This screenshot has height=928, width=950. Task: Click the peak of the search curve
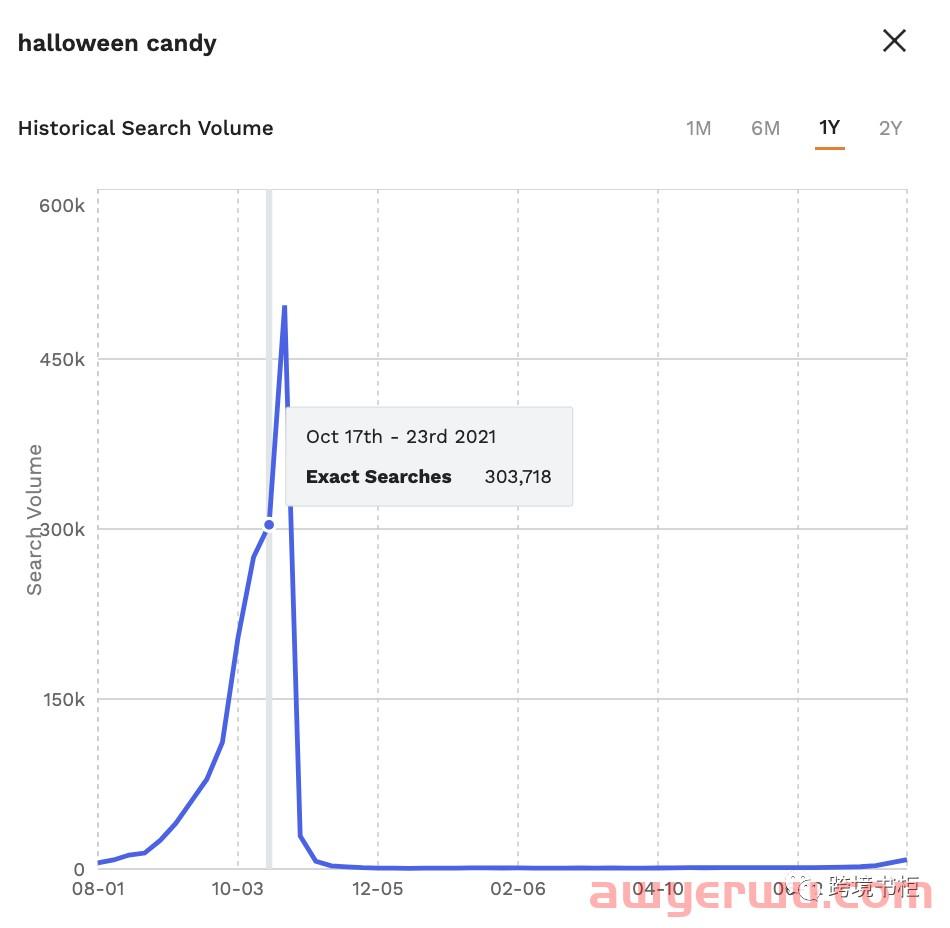284,307
